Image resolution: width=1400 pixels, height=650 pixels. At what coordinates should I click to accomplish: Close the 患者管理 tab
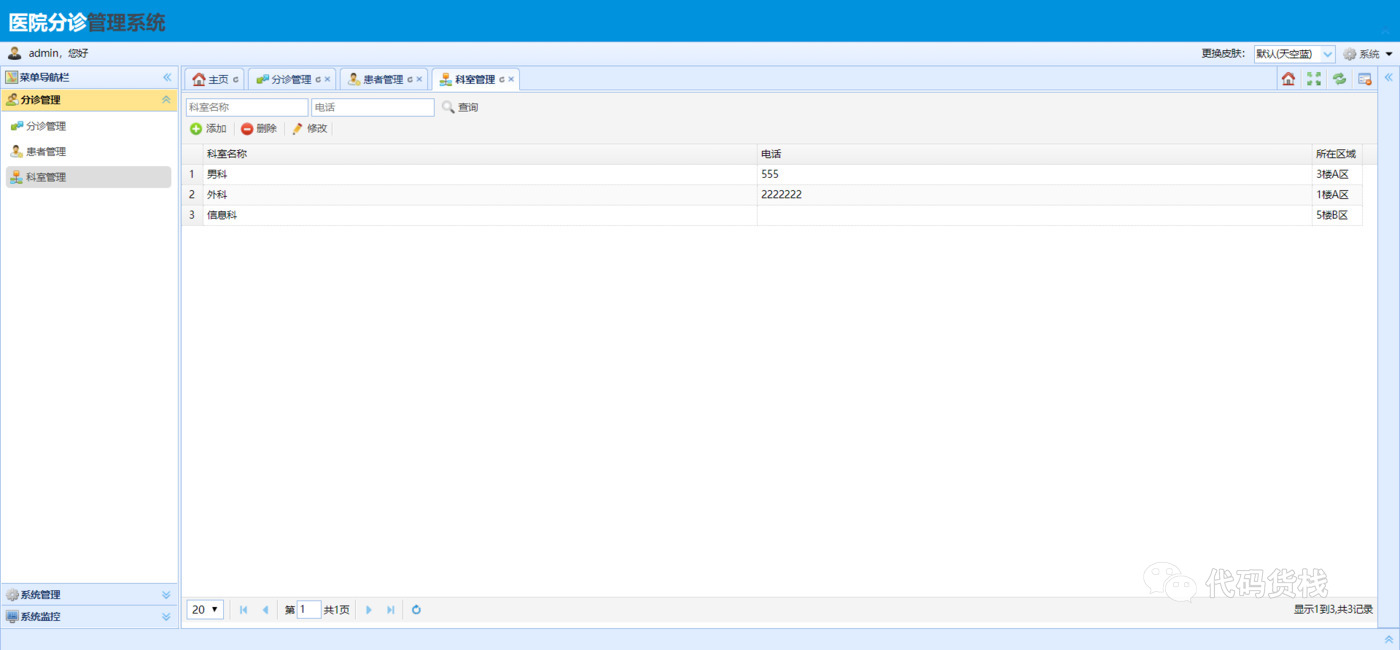(x=419, y=79)
